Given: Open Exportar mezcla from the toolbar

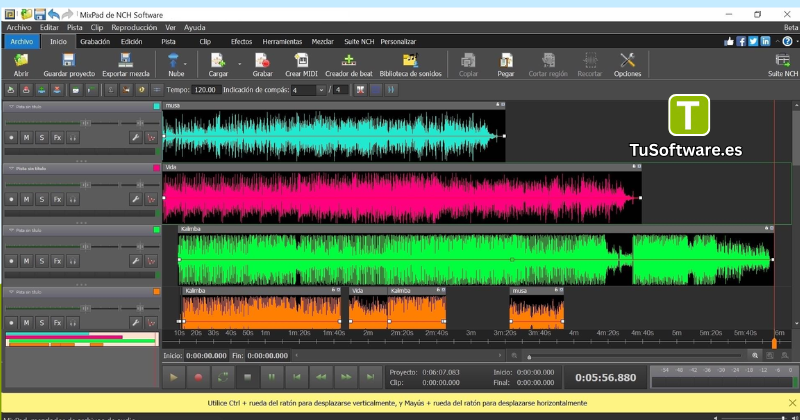Looking at the screenshot, I should pyautogui.click(x=126, y=64).
